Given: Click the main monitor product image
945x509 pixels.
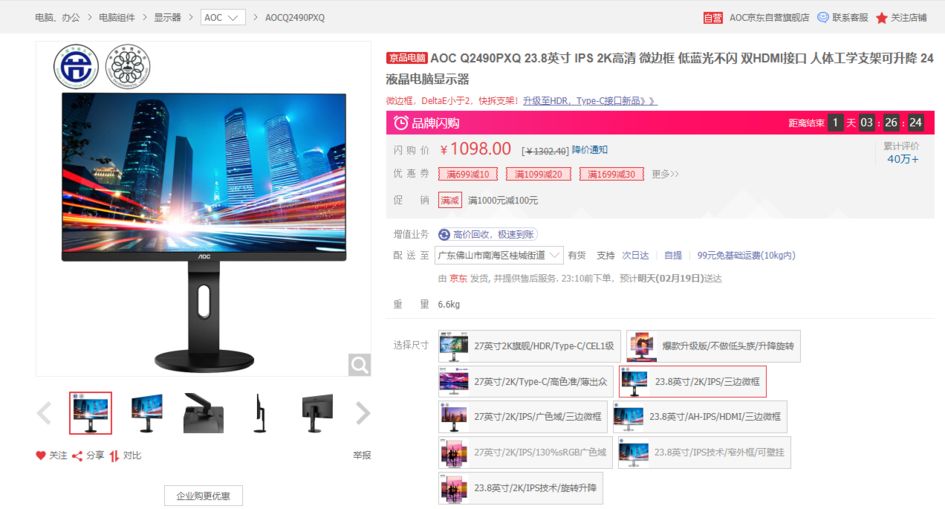Looking at the screenshot, I should coord(204,231).
